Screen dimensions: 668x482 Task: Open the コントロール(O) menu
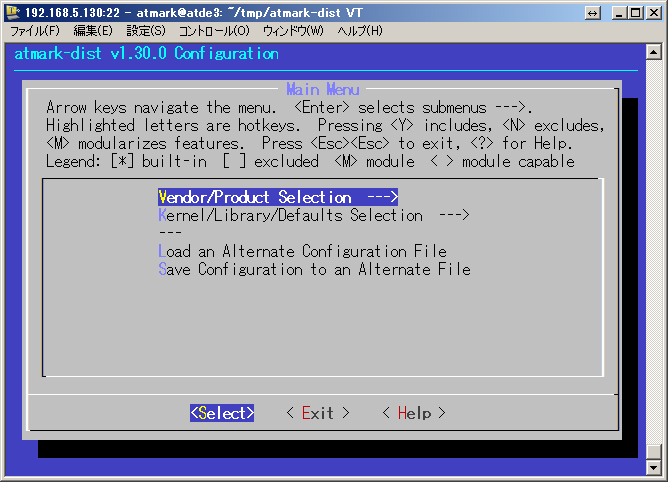[214, 31]
